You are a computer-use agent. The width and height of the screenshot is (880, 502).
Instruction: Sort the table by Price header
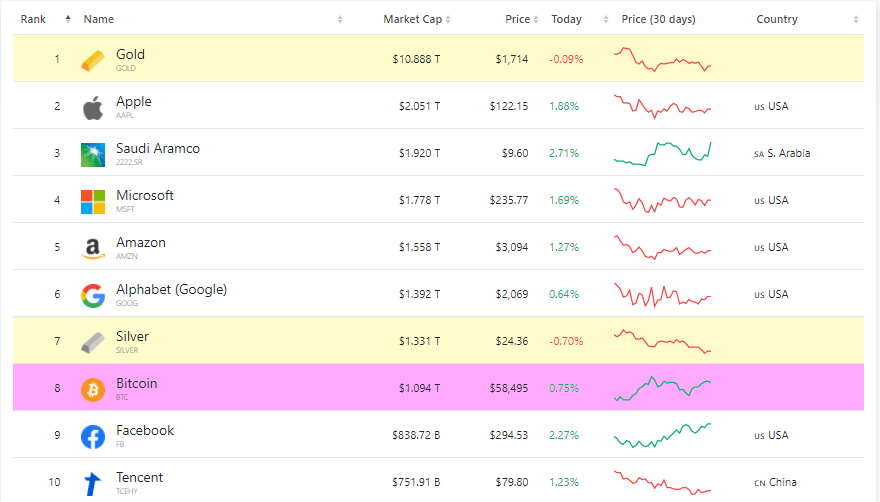click(517, 19)
